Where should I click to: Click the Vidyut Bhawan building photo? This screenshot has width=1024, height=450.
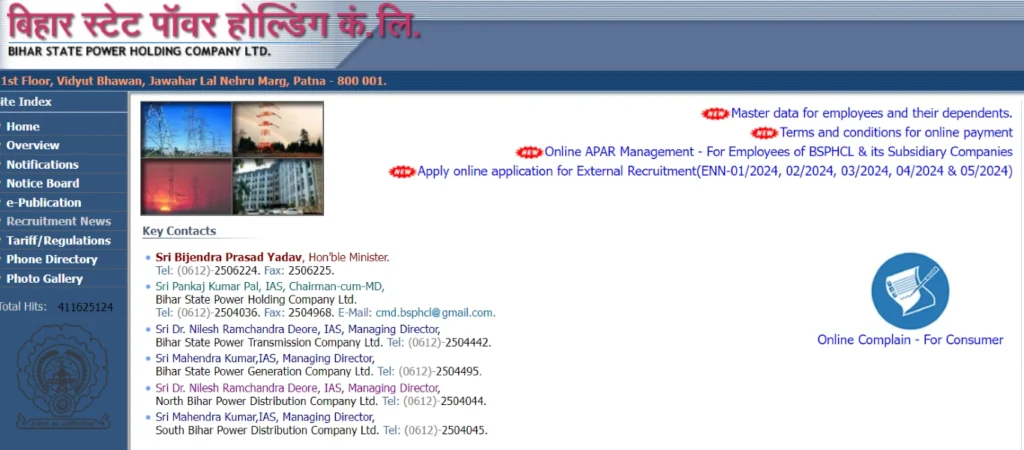[278, 186]
